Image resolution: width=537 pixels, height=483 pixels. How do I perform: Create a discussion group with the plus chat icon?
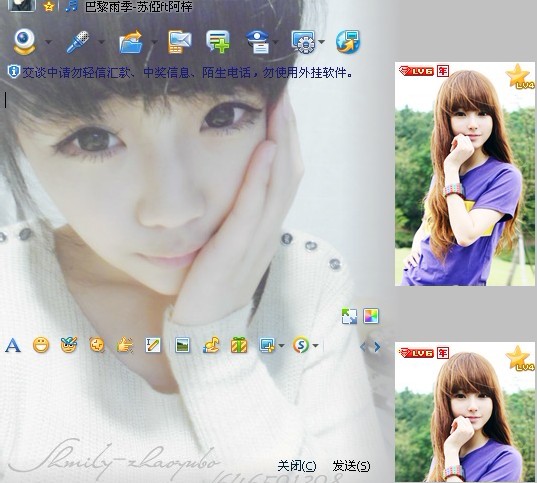click(218, 42)
